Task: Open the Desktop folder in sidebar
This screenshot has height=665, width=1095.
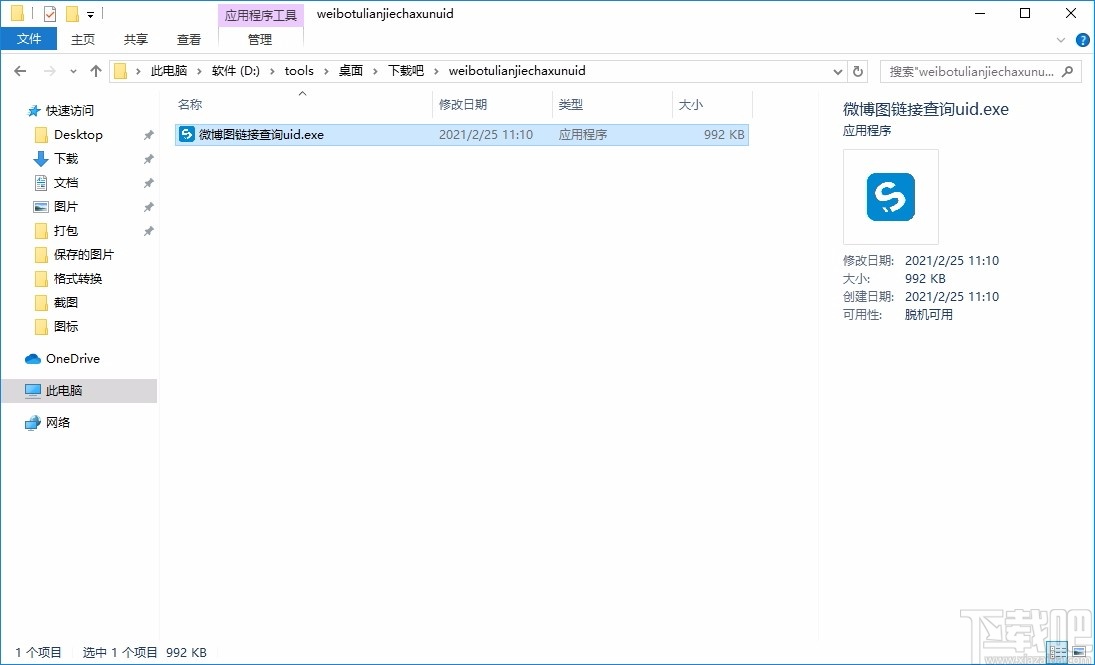Action: 78,134
